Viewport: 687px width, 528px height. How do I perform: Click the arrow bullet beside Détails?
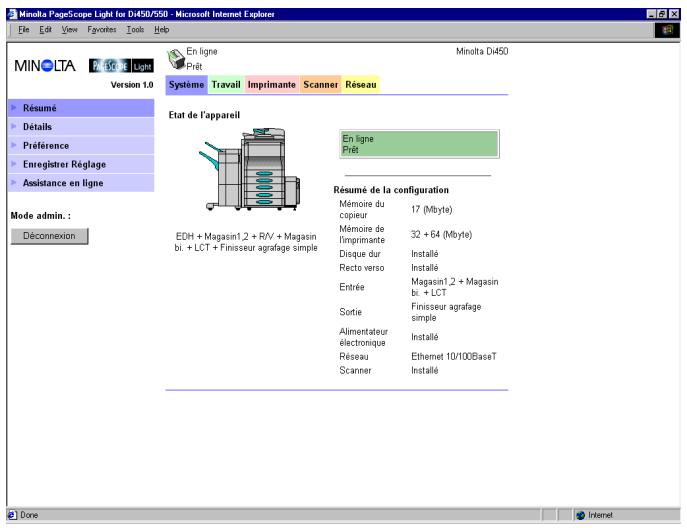tap(14, 126)
